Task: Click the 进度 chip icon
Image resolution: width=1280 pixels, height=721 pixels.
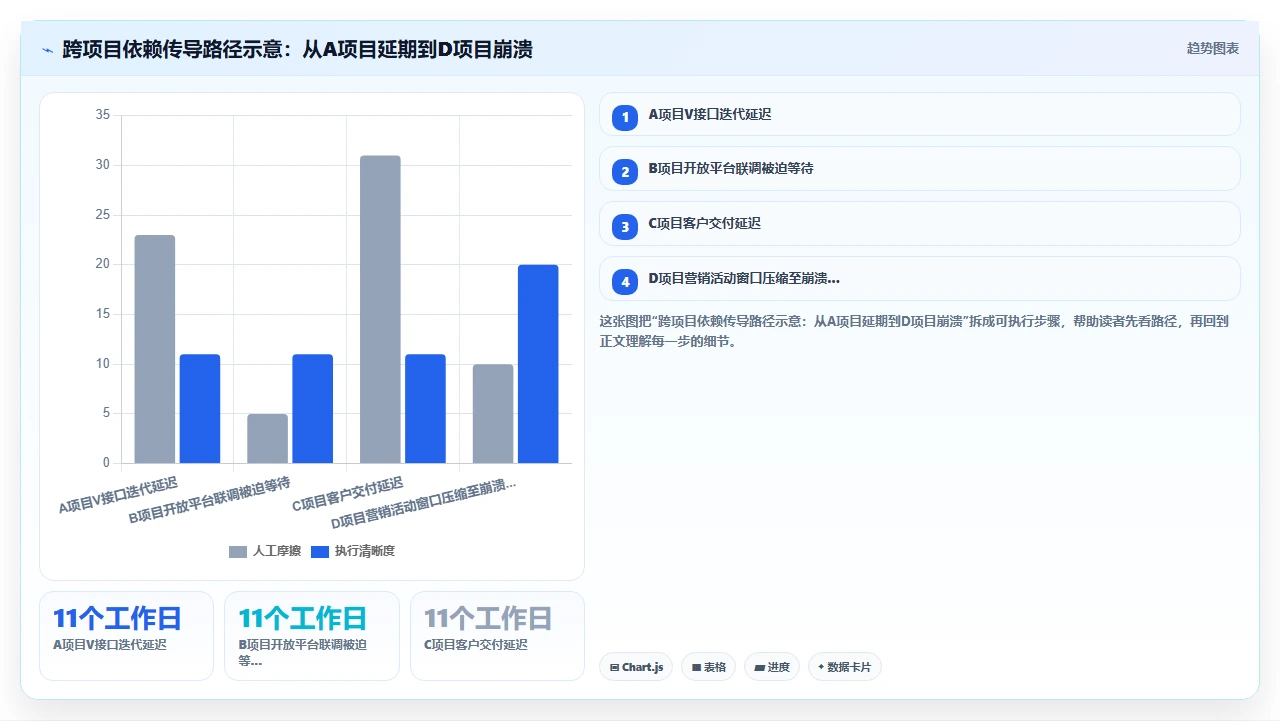Action: pyautogui.click(x=759, y=667)
